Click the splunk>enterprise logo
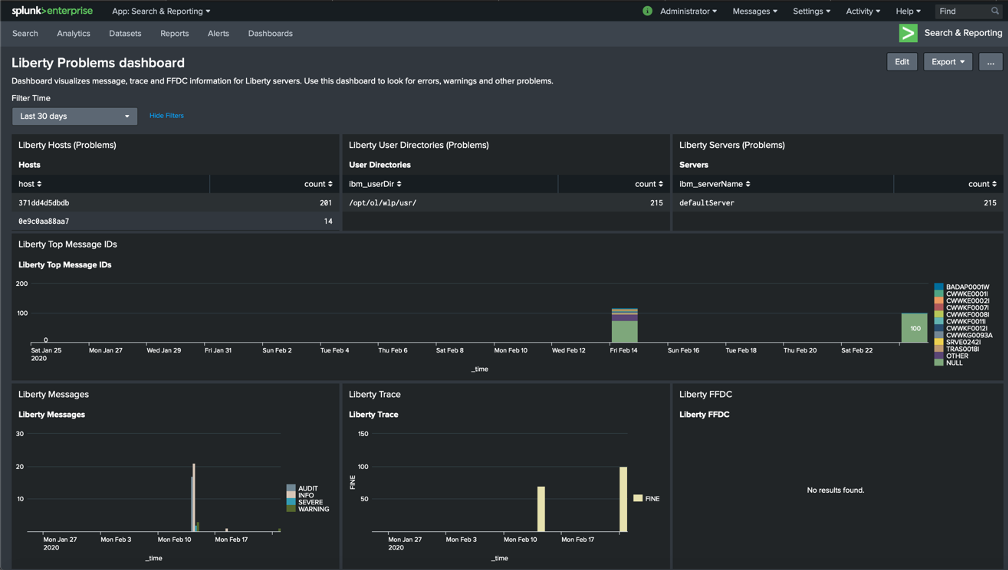Image resolution: width=1008 pixels, height=570 pixels. [x=52, y=11]
